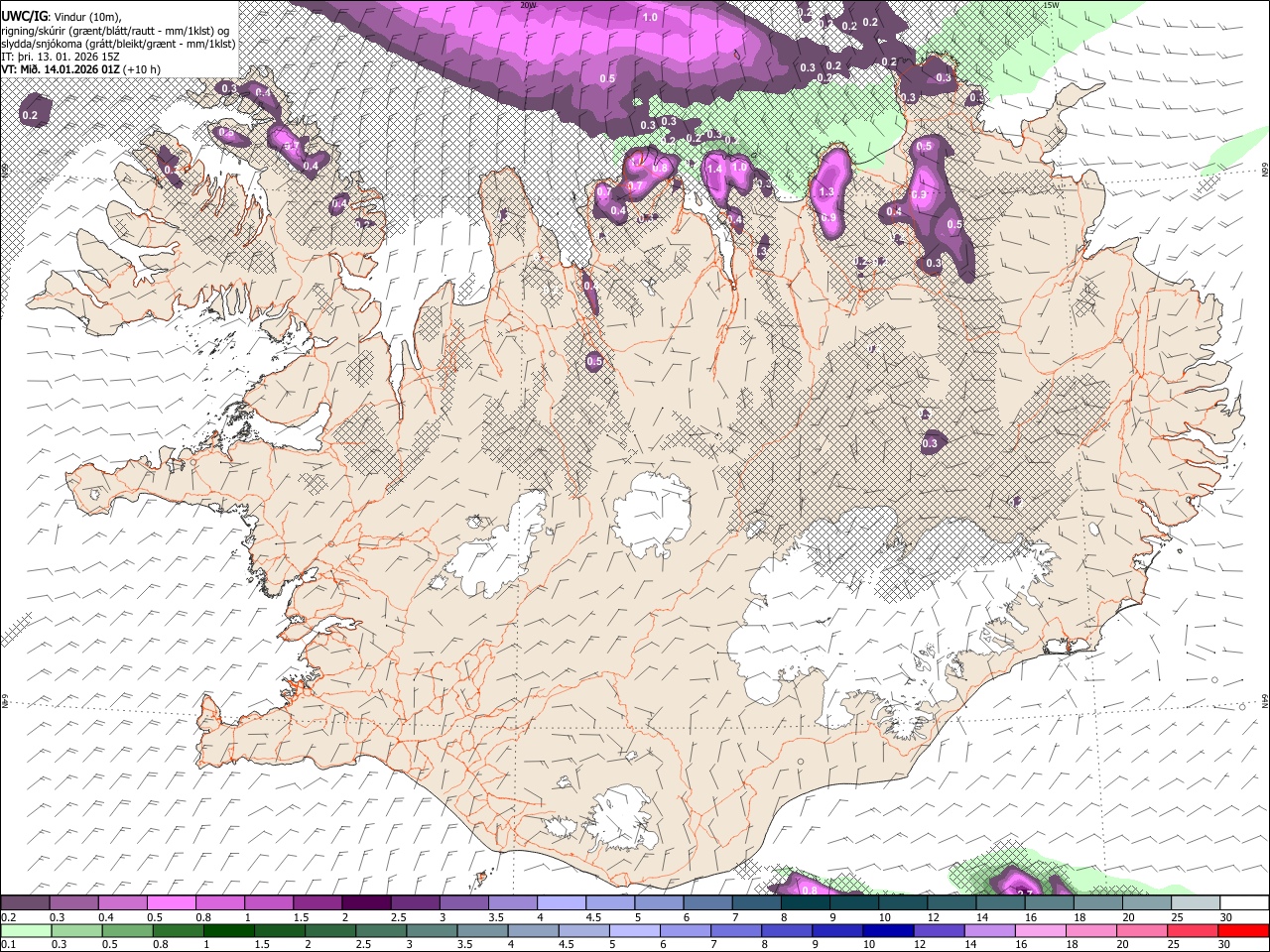Click the isolated '0.2' label off west coast
The height and width of the screenshot is (952, 1270).
click(30, 116)
